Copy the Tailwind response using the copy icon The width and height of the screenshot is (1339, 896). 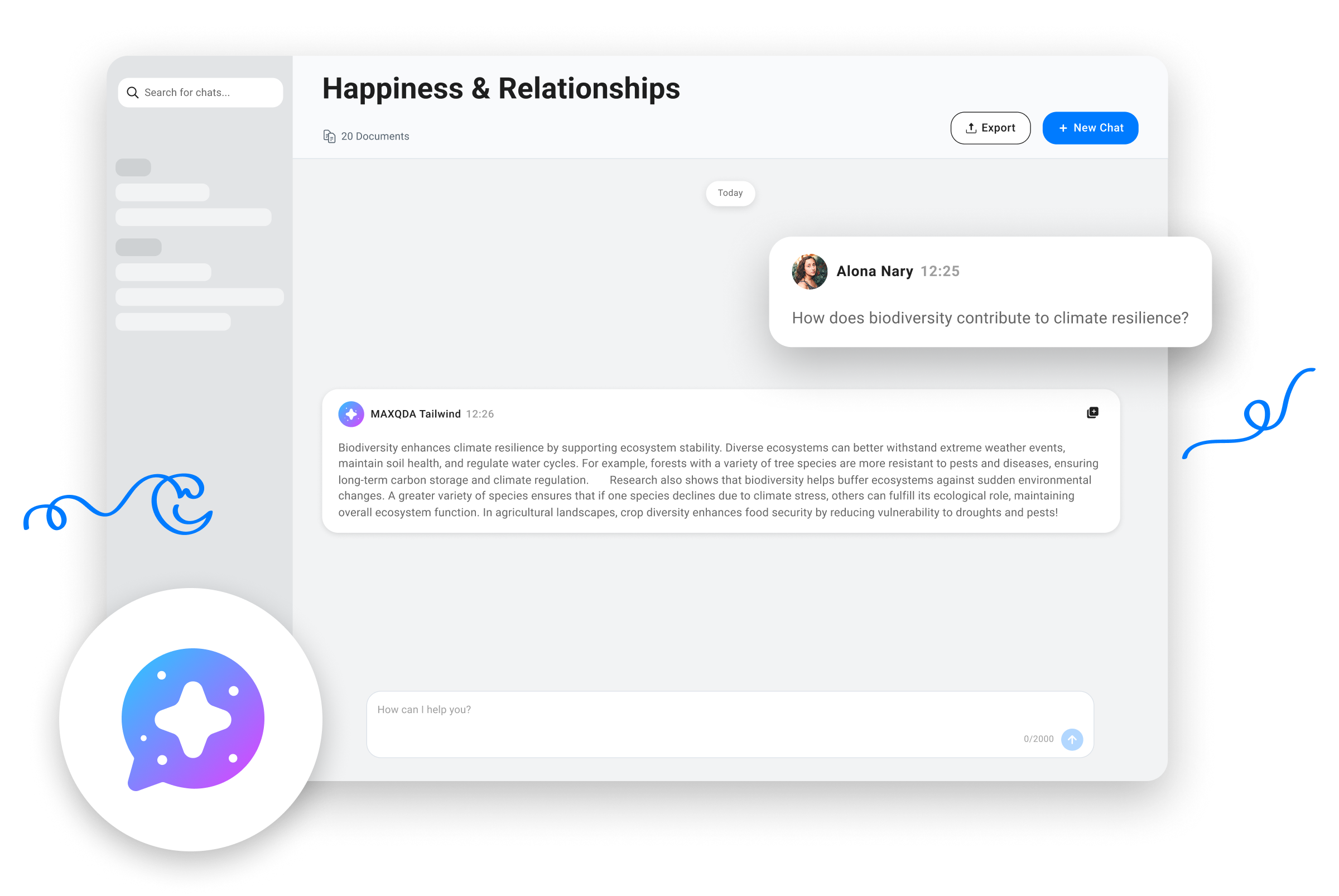(1092, 412)
